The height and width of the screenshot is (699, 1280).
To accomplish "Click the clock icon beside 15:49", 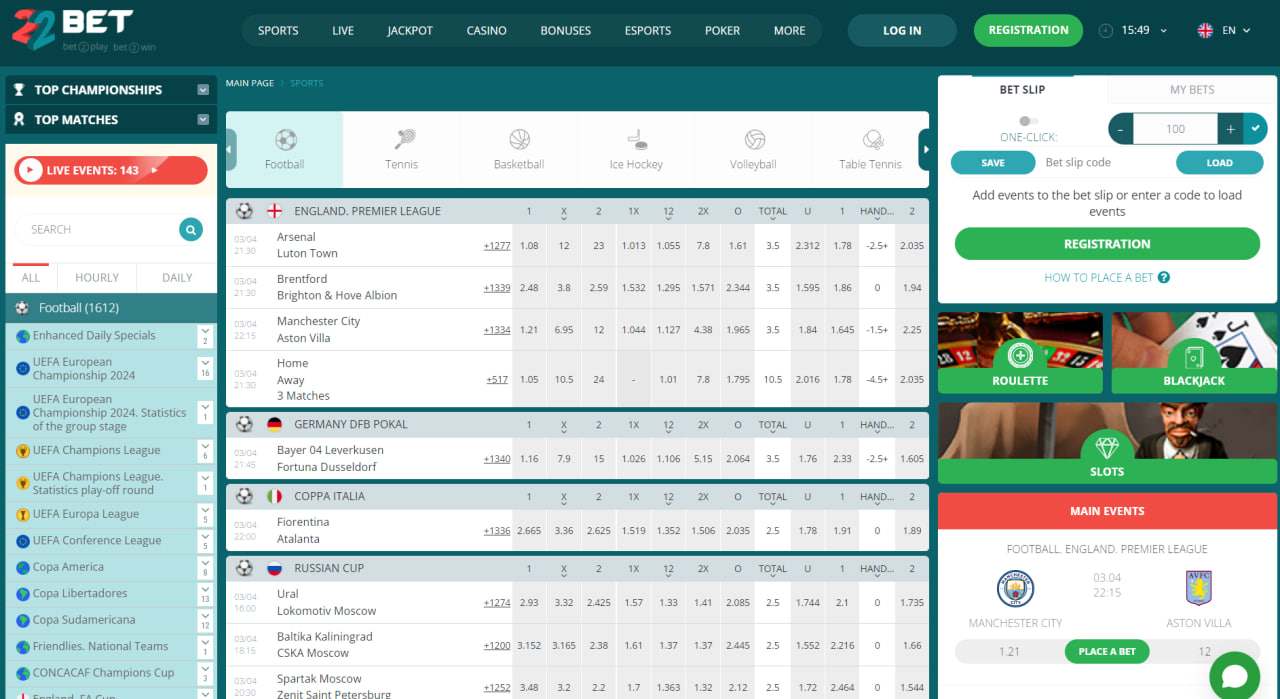I will (x=1105, y=31).
